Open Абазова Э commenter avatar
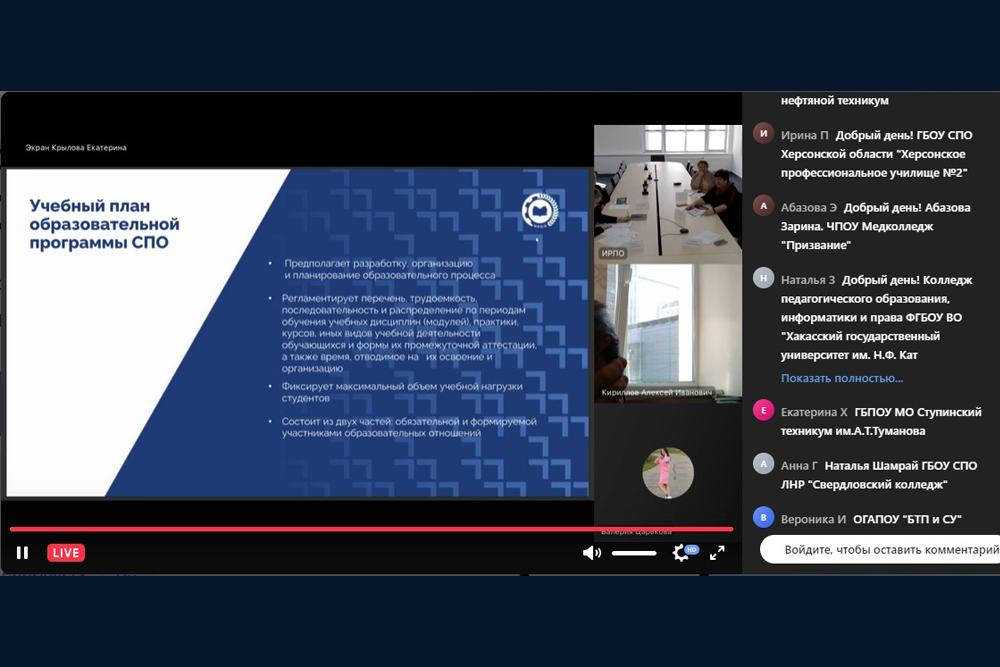The width and height of the screenshot is (1000, 667). click(763, 206)
